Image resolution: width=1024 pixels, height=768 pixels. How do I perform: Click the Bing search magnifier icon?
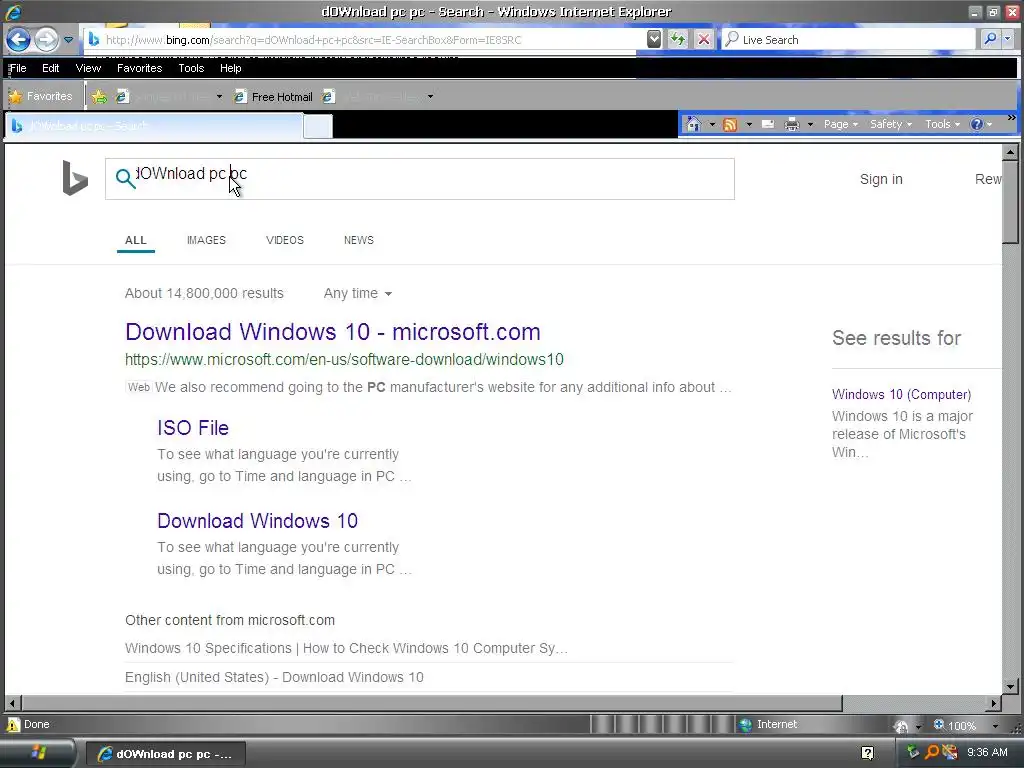click(x=125, y=178)
